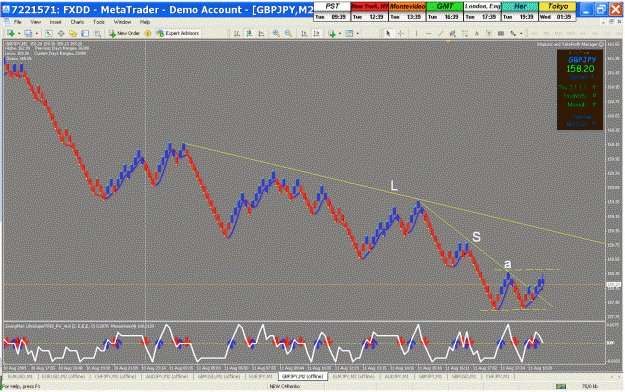
Task: Click the 75/0 kb traffic indicator
Action: (x=590, y=386)
